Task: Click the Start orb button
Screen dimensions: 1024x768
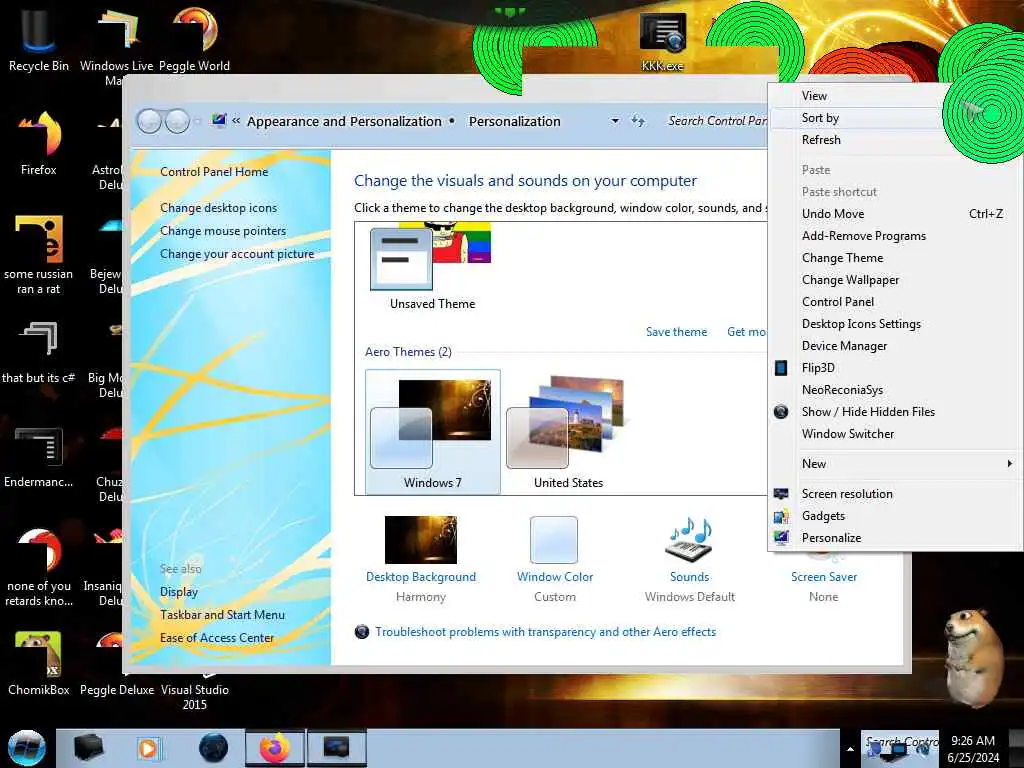Action: point(26,748)
